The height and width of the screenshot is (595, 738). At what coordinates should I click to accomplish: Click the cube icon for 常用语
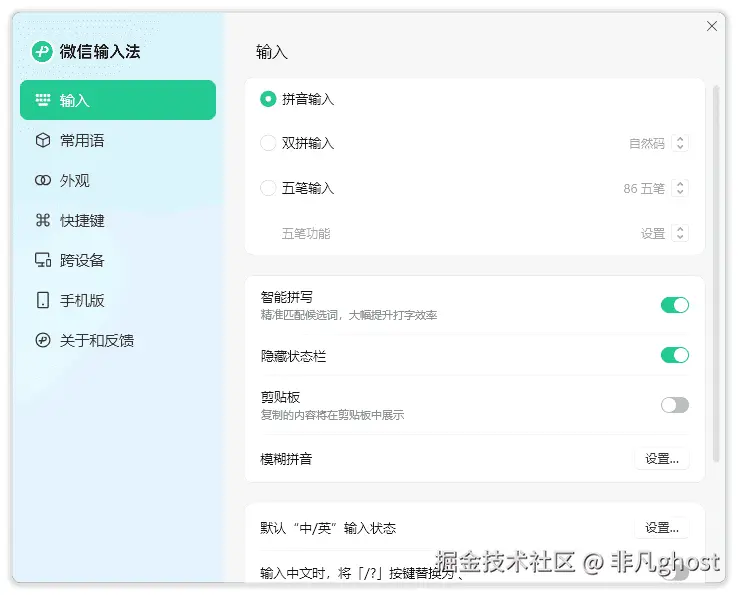pyautogui.click(x=43, y=141)
